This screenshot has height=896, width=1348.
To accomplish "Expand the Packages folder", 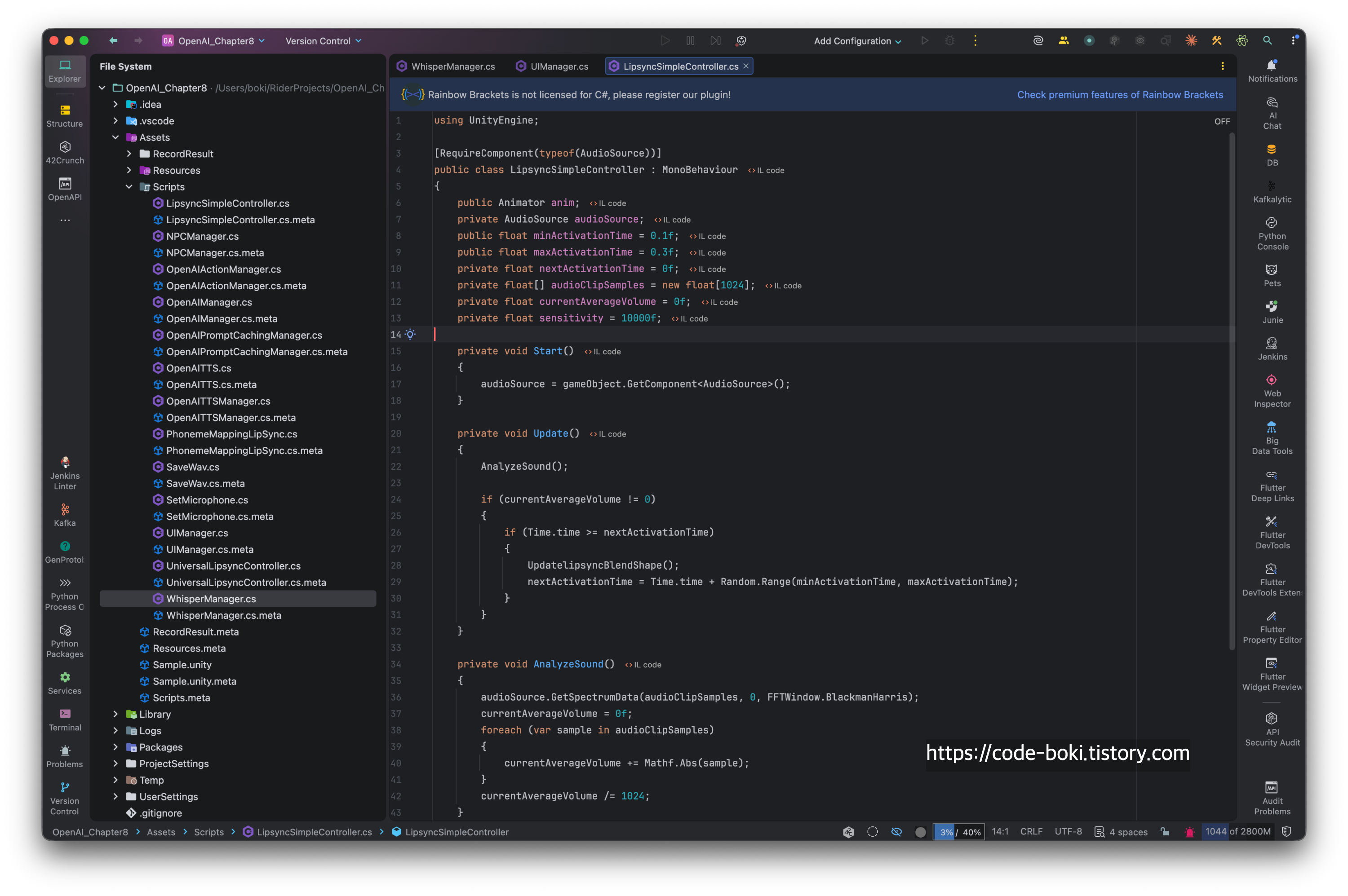I will [x=115, y=747].
